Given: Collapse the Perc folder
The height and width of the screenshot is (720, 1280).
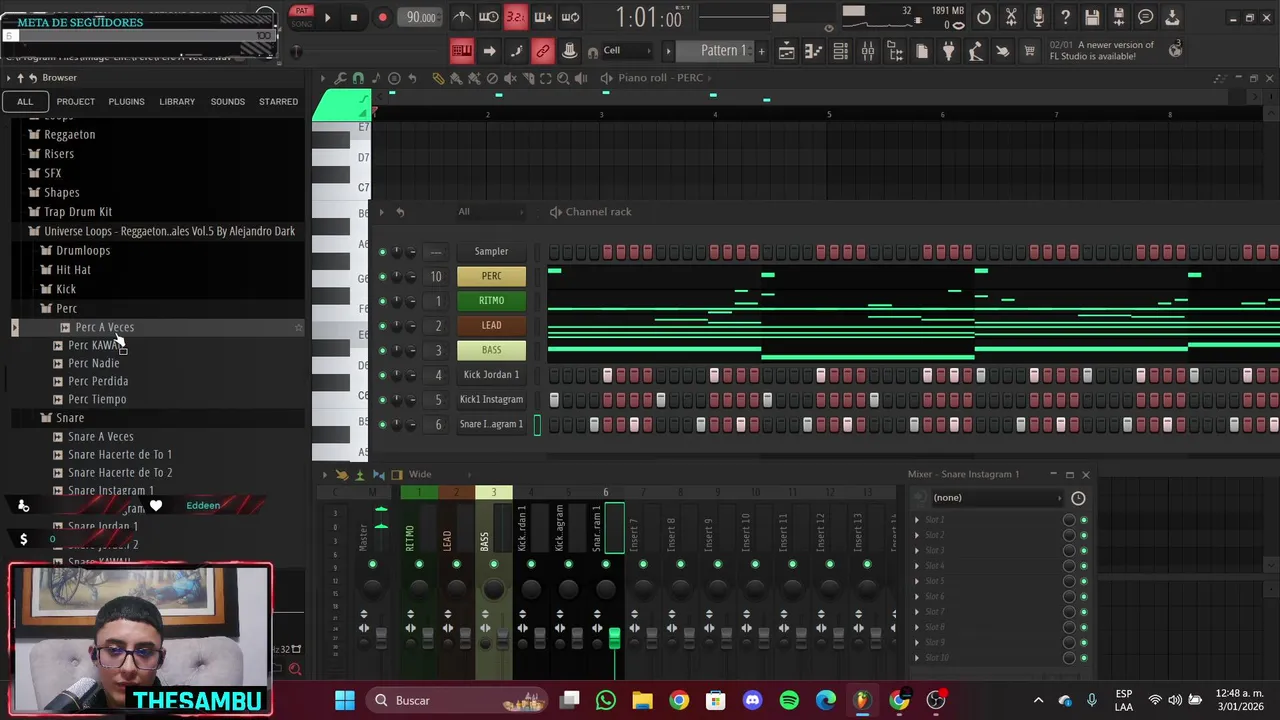Looking at the screenshot, I should (x=59, y=308).
